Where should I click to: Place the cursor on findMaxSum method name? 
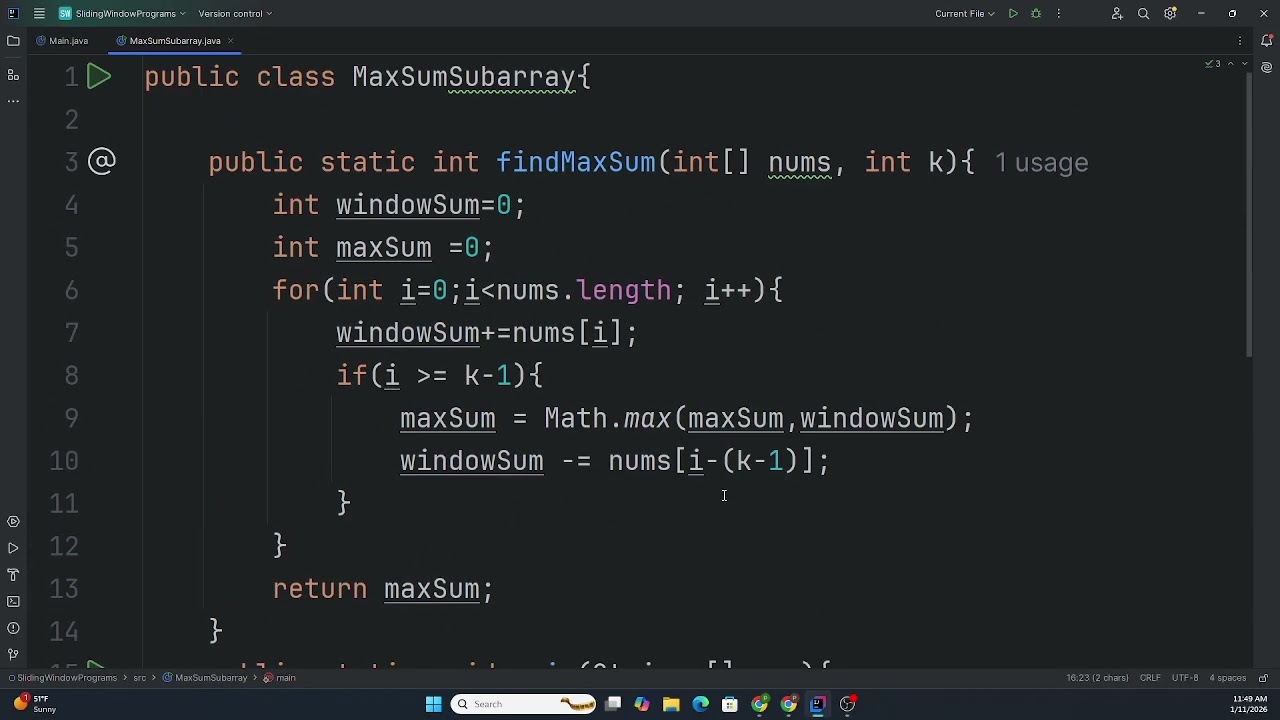coord(576,163)
